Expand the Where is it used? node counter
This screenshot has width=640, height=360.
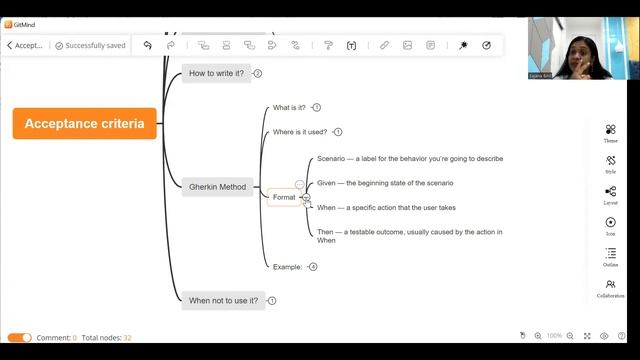[x=338, y=132]
